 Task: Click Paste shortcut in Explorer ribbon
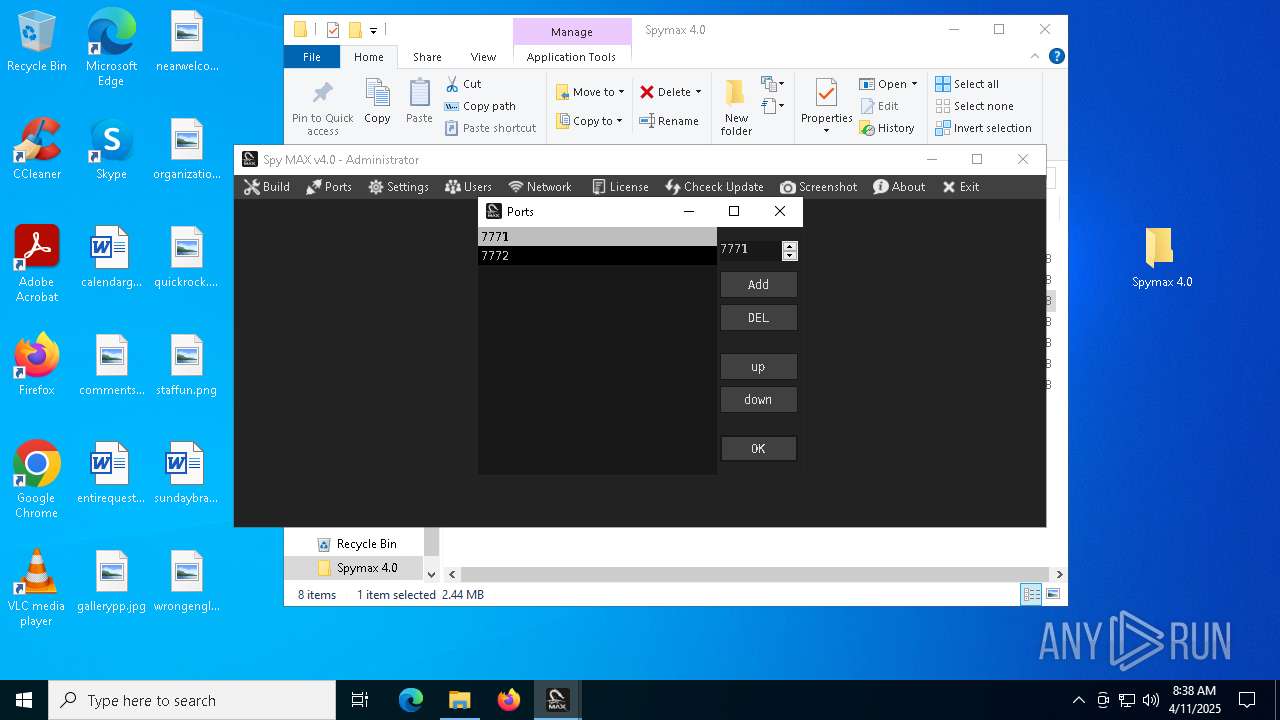click(x=490, y=128)
